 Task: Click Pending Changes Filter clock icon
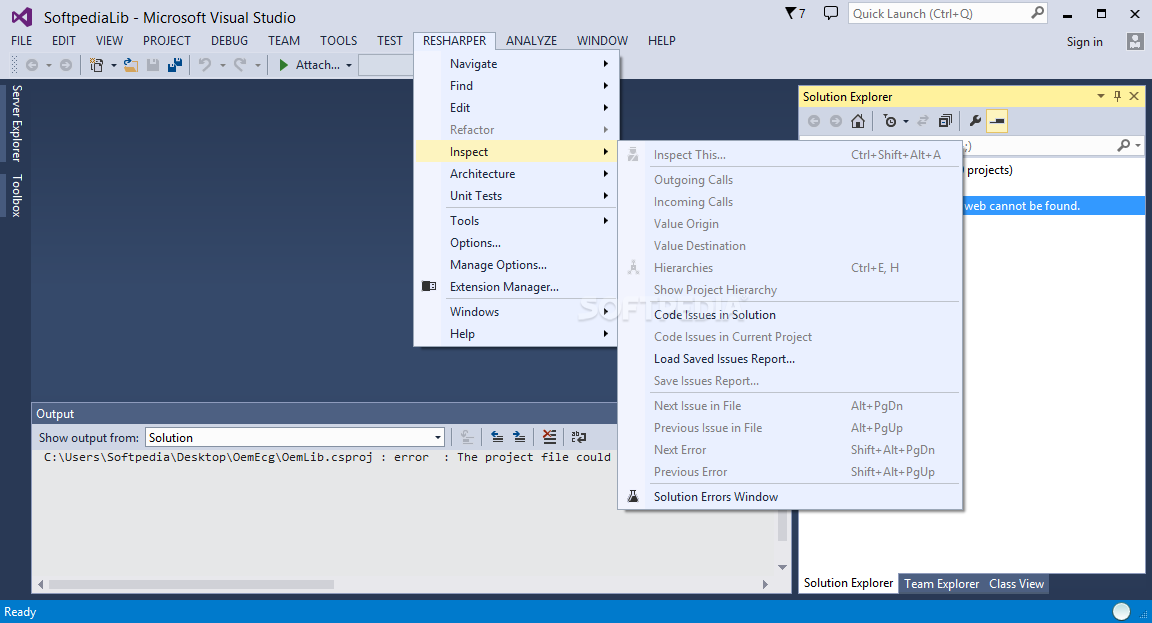[890, 121]
